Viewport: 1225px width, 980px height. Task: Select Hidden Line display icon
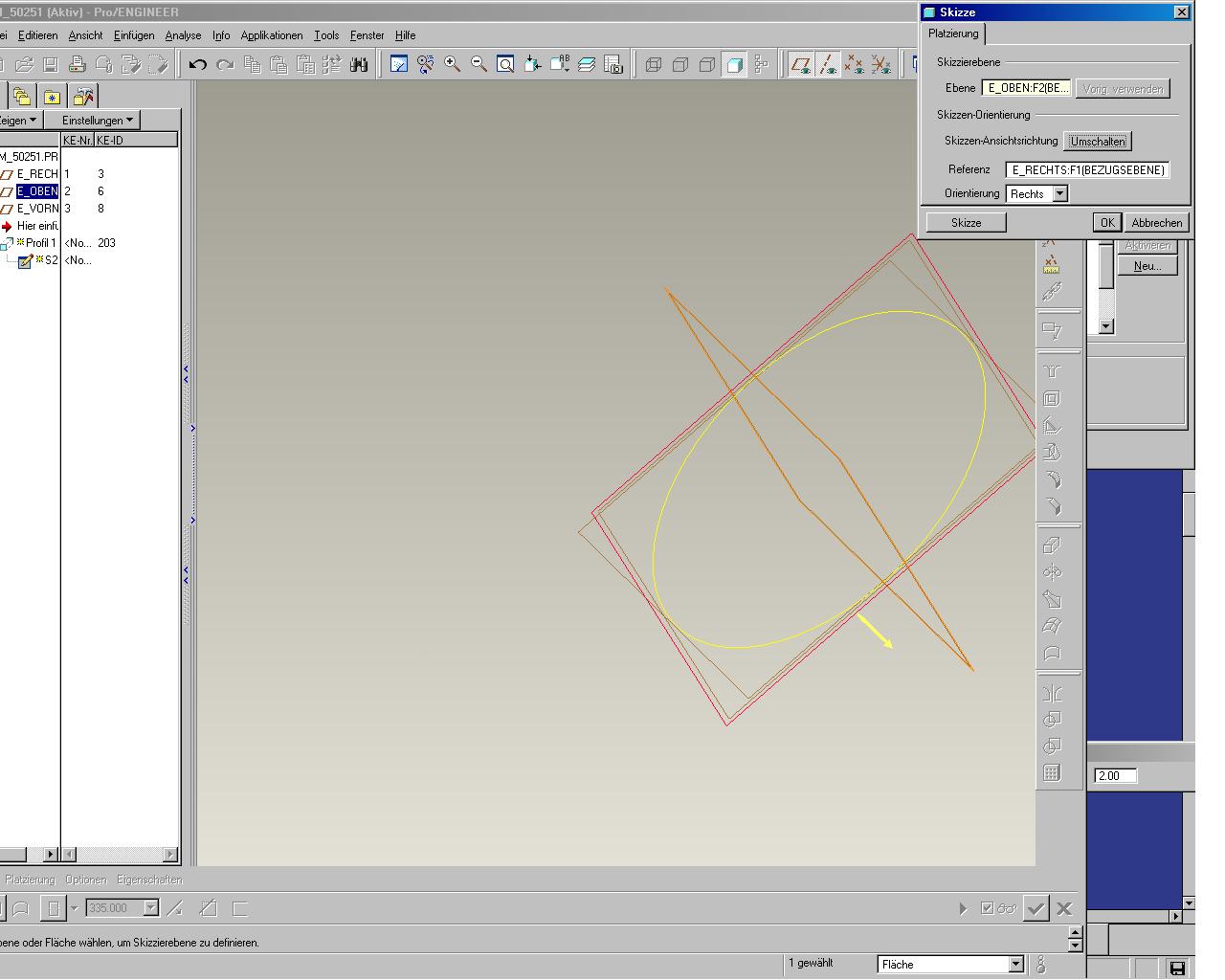click(x=680, y=65)
